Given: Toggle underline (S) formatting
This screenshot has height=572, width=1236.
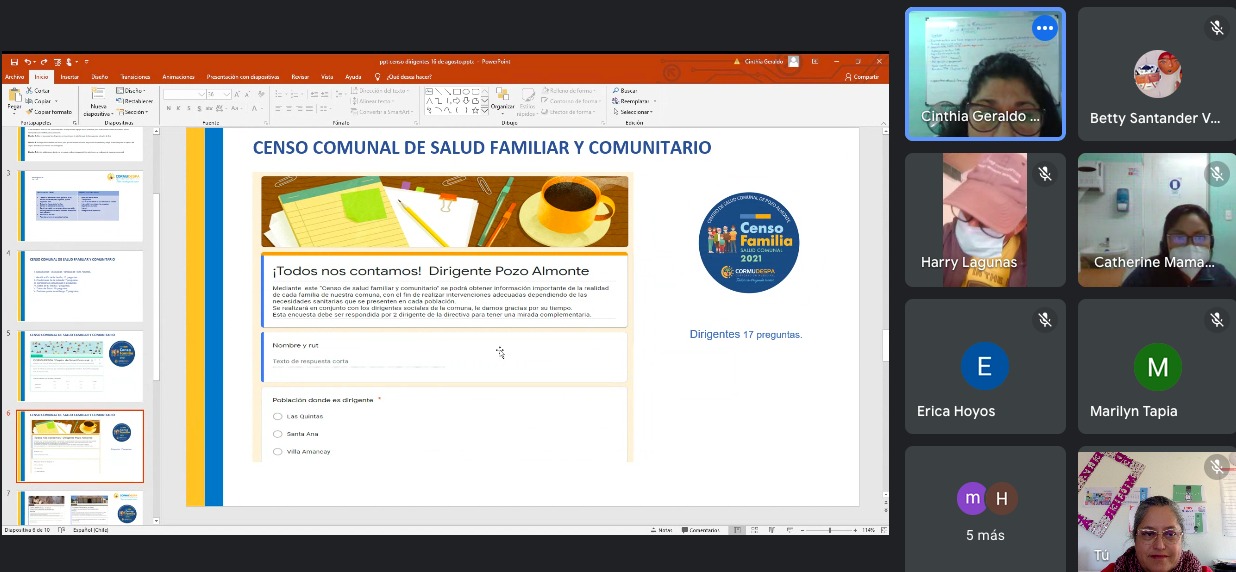Looking at the screenshot, I should click(x=188, y=108).
